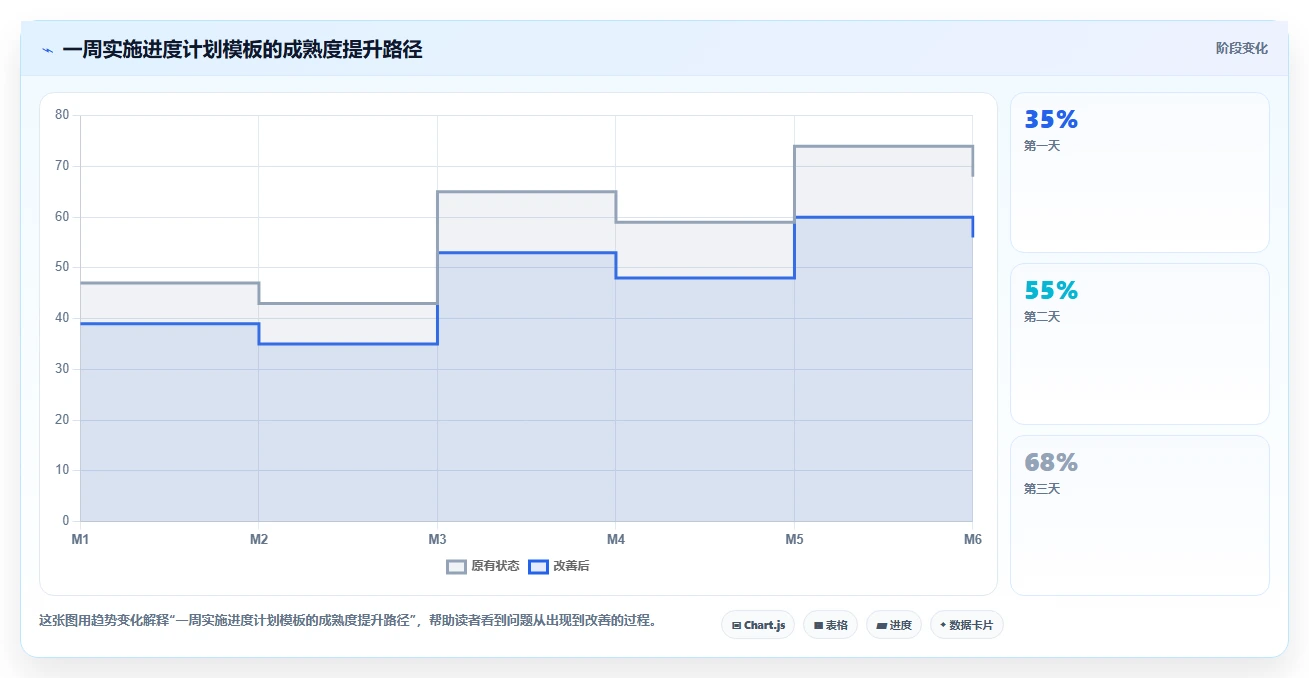Click the 10 y-axis value
The height and width of the screenshot is (678, 1309).
pyautogui.click(x=62, y=470)
